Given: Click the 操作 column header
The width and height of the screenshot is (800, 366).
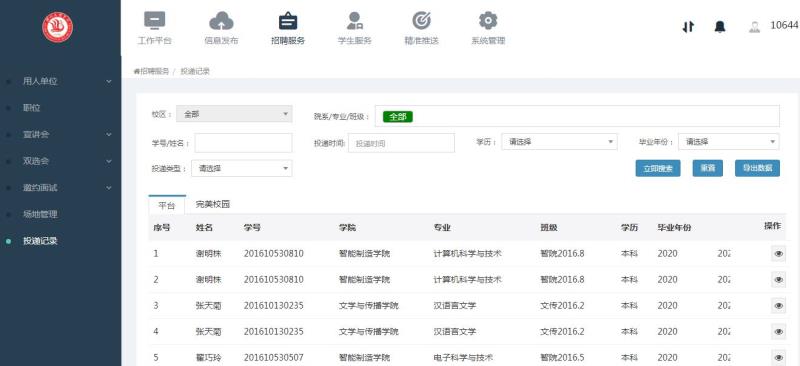Looking at the screenshot, I should point(772,226).
